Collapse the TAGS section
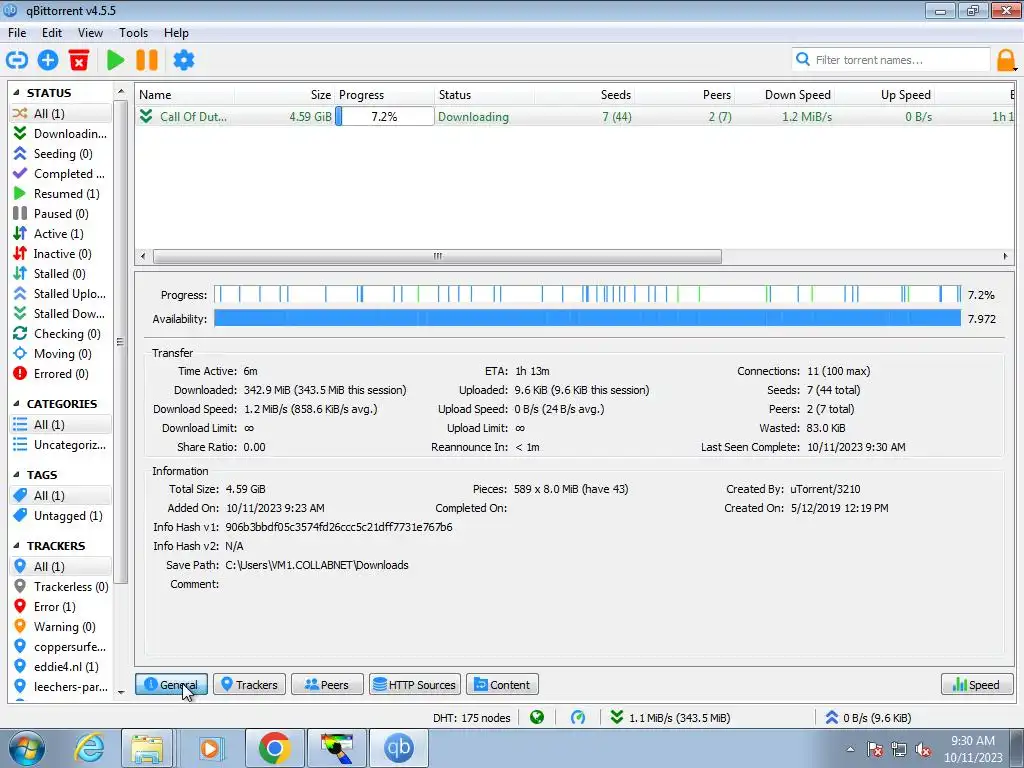Image resolution: width=1024 pixels, height=768 pixels. pos(16,475)
